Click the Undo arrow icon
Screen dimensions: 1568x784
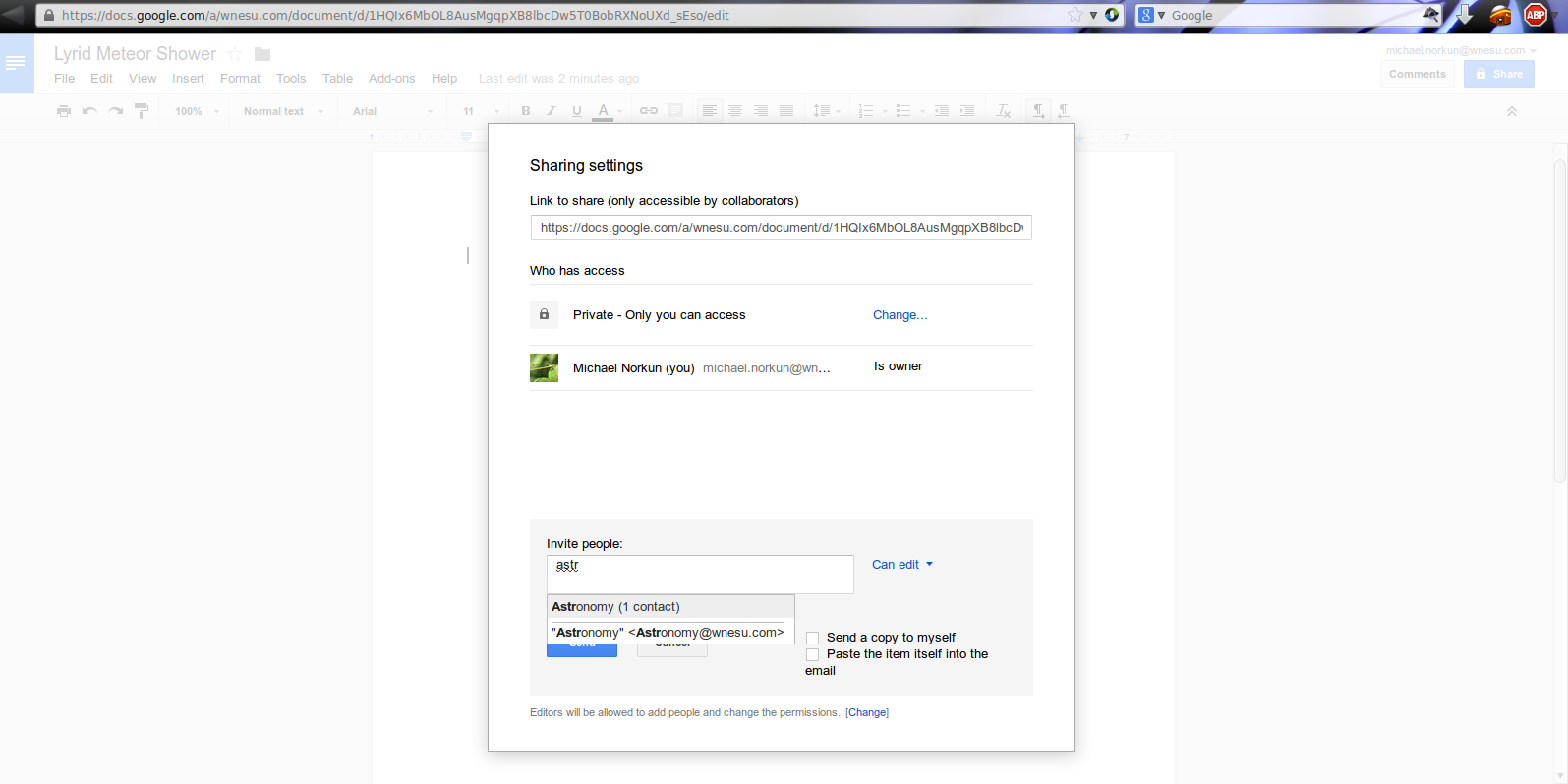pyautogui.click(x=89, y=111)
